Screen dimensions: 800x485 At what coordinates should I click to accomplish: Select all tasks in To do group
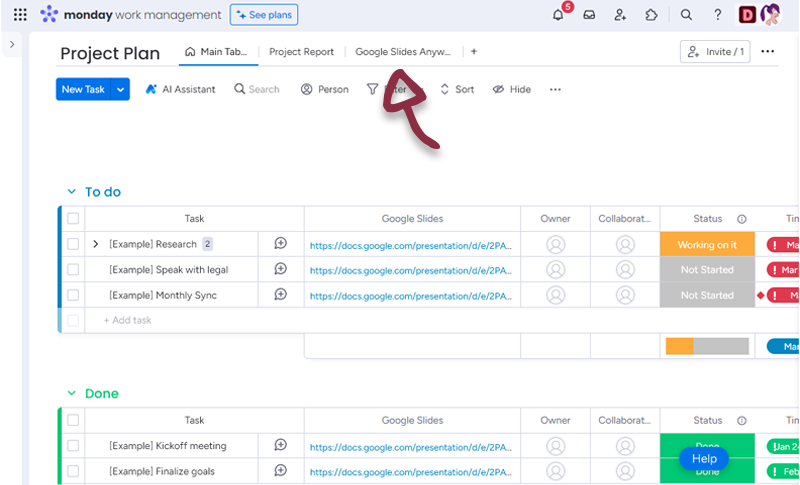click(x=73, y=219)
